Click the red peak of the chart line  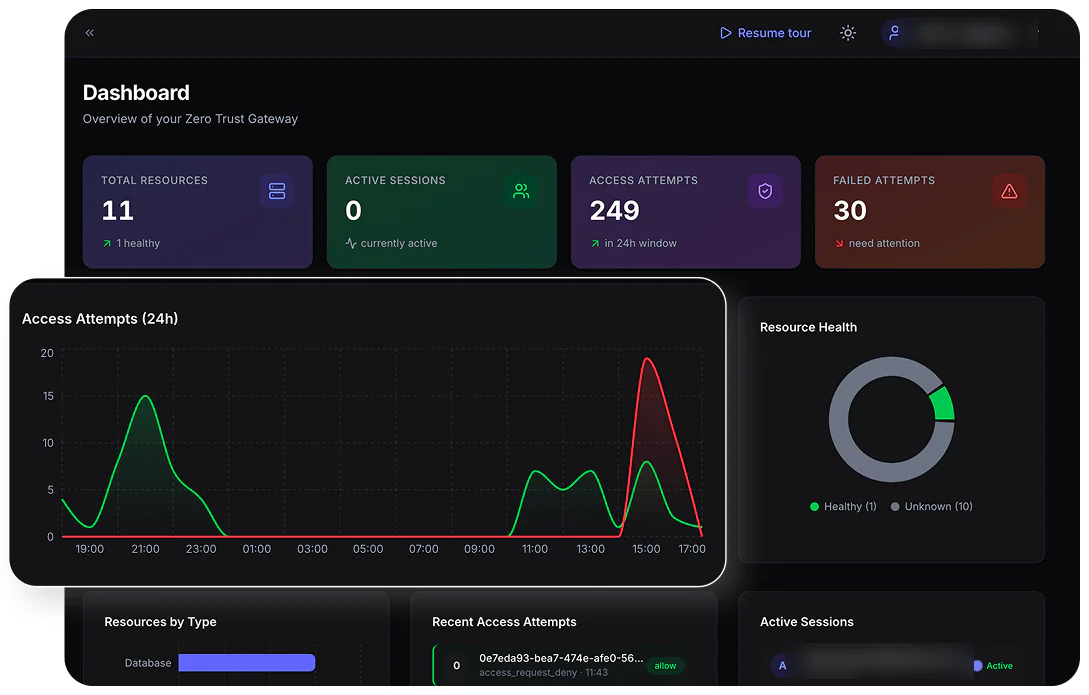tap(647, 359)
